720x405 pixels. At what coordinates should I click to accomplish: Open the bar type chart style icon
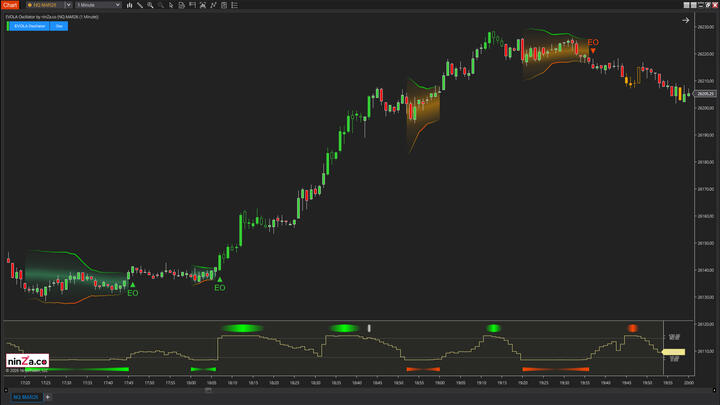[x=129, y=5]
